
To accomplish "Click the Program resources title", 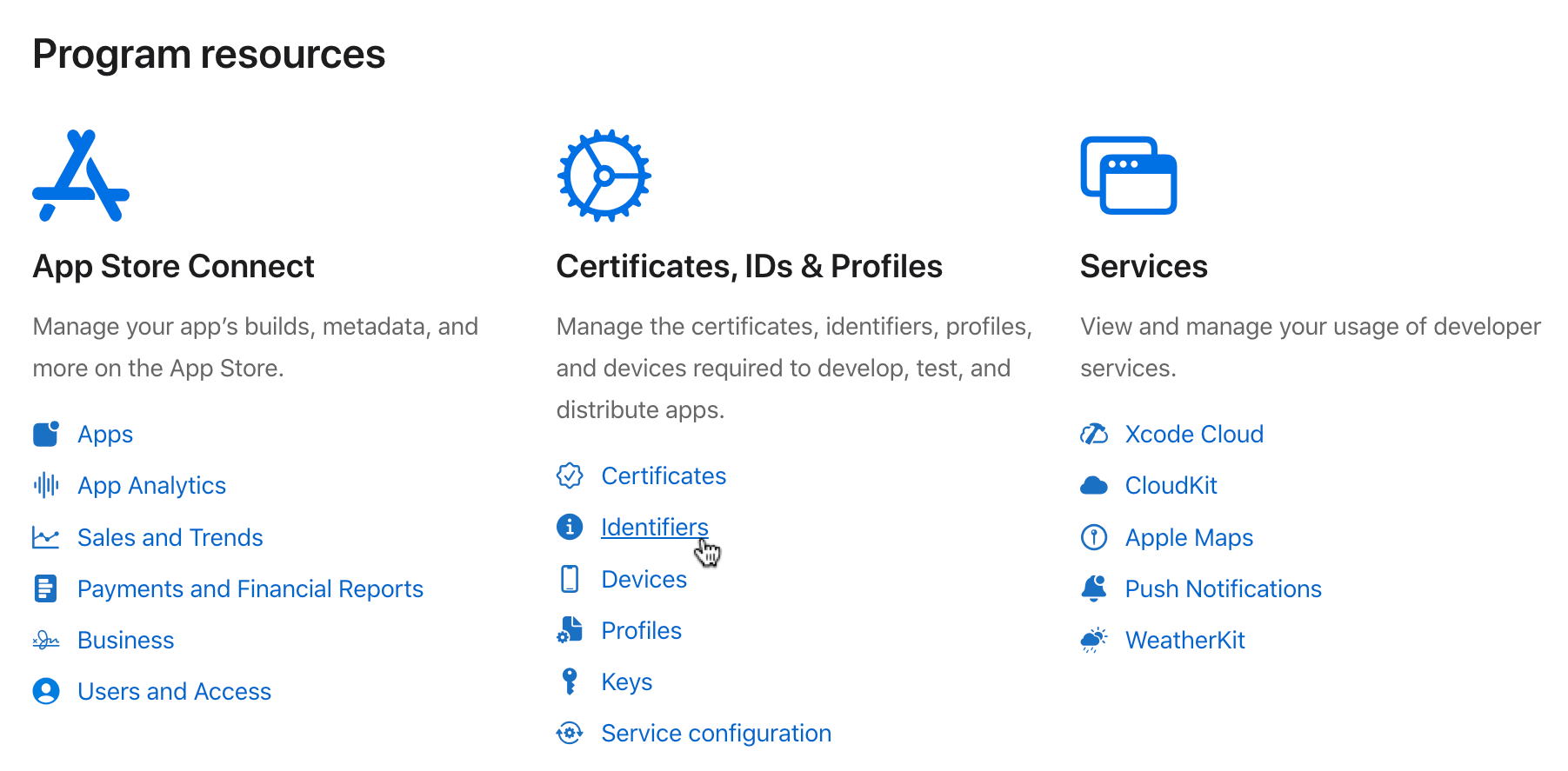I will [x=209, y=55].
